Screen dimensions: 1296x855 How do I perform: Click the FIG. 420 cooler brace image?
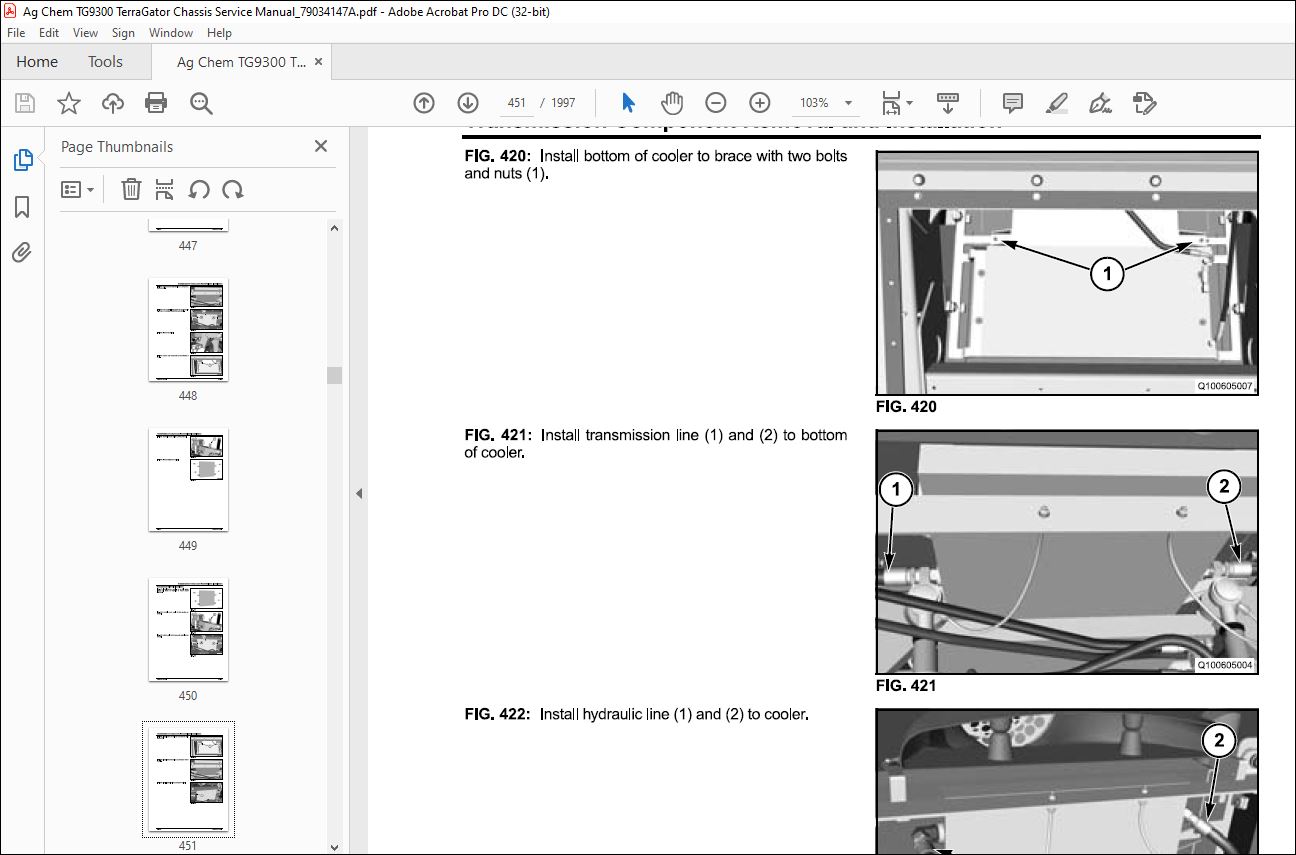coord(1067,273)
